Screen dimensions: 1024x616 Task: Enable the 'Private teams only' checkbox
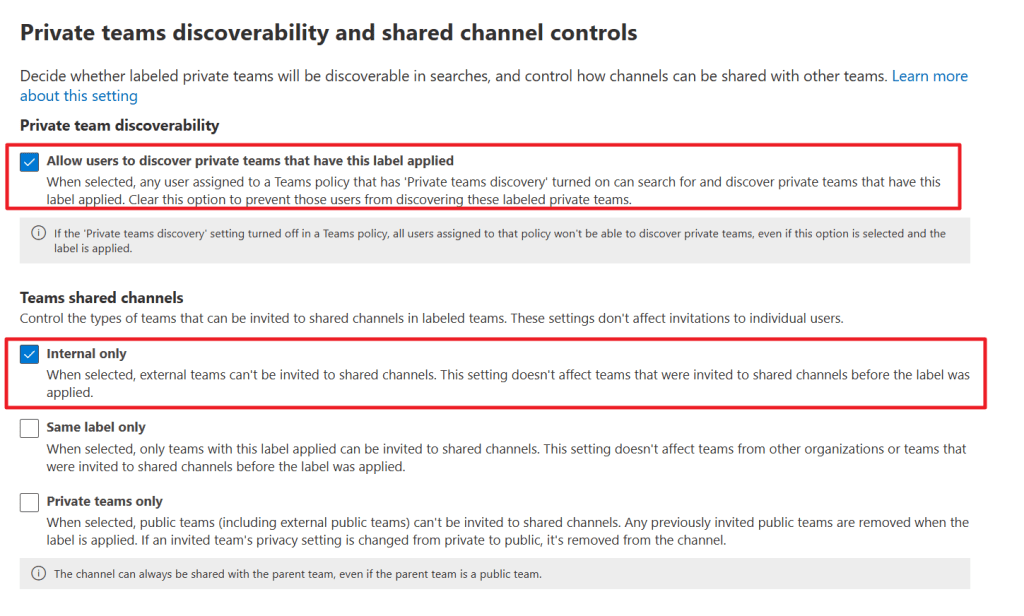point(29,502)
